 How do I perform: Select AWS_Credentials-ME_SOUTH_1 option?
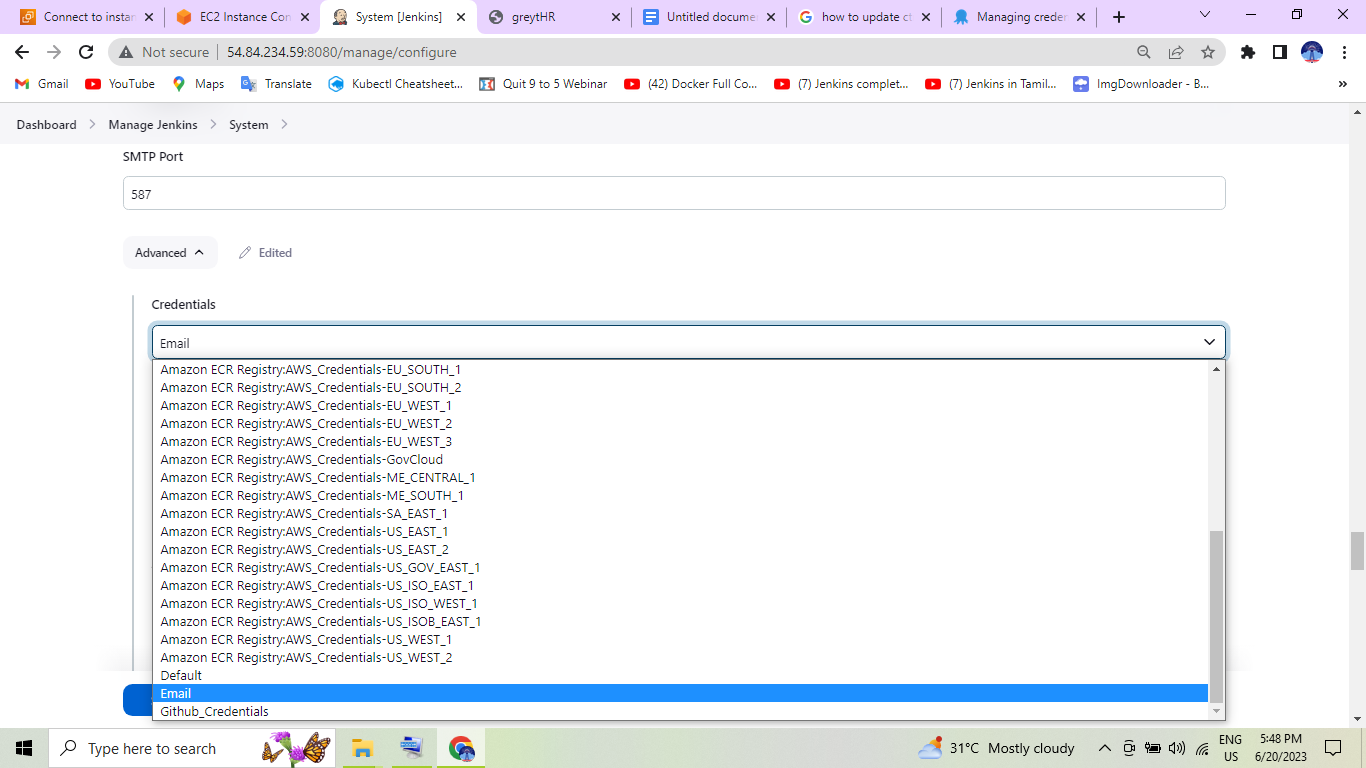coord(680,496)
